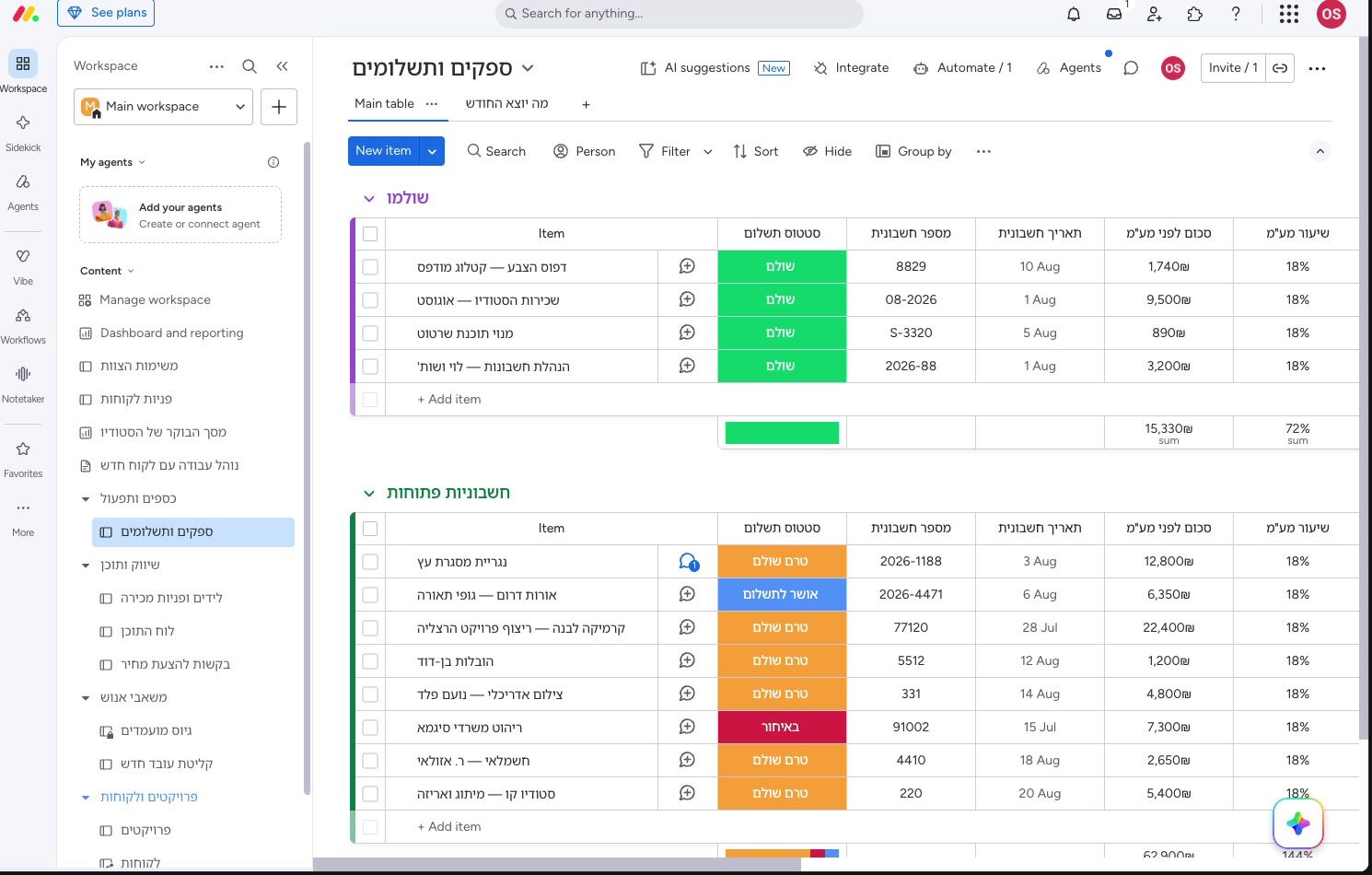Click the Invite / 1 button
This screenshot has height=875, width=1372.
(x=1233, y=68)
